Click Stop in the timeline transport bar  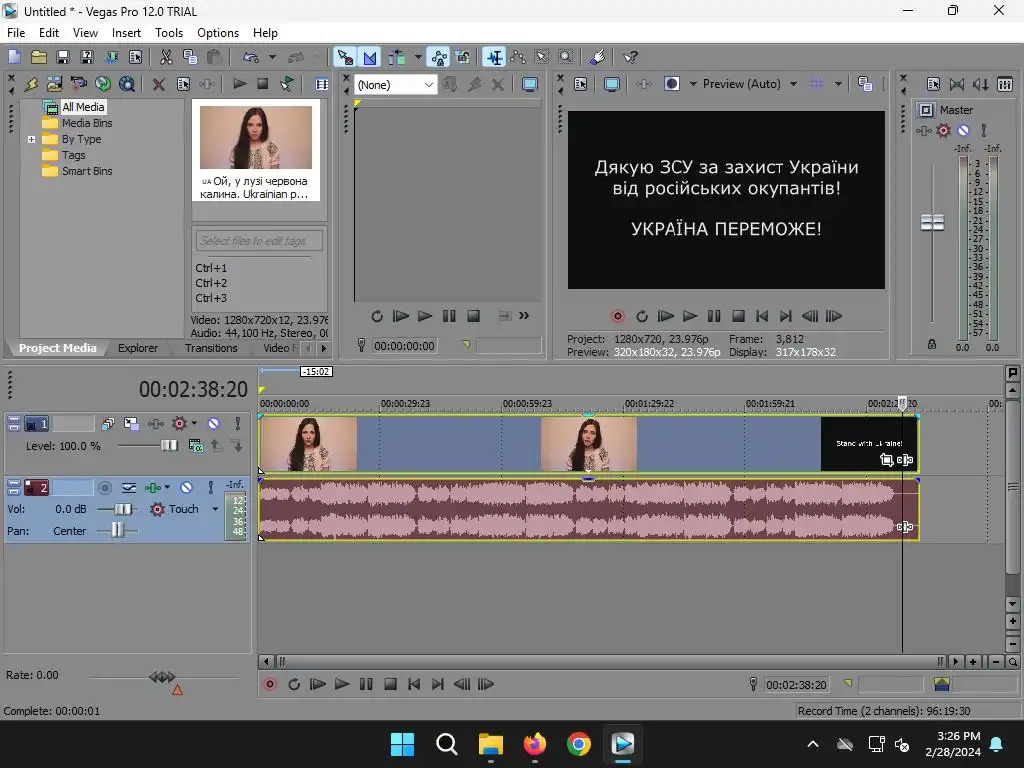coord(391,684)
